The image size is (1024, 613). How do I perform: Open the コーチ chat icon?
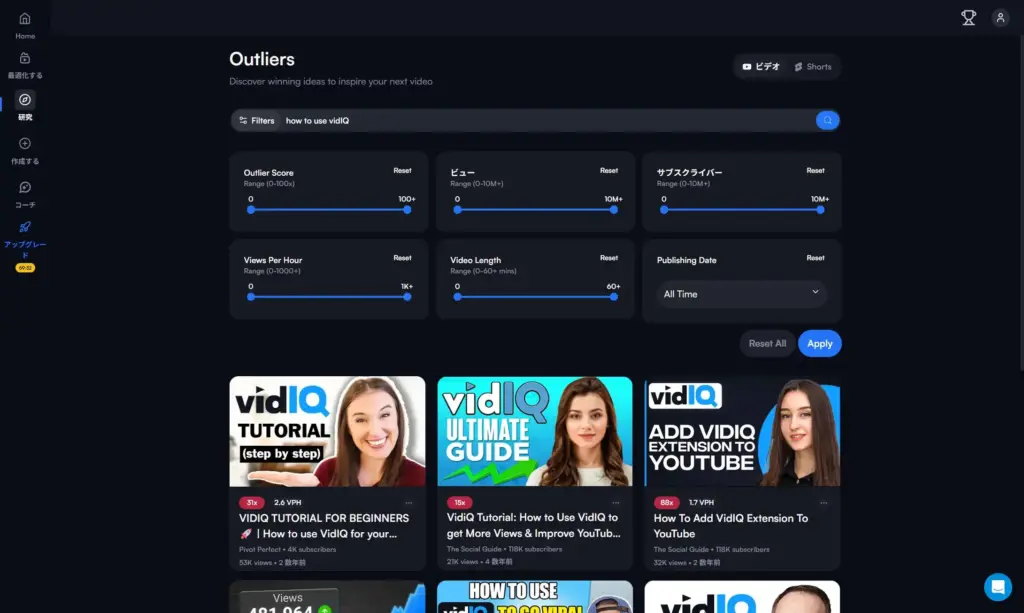click(x=25, y=187)
